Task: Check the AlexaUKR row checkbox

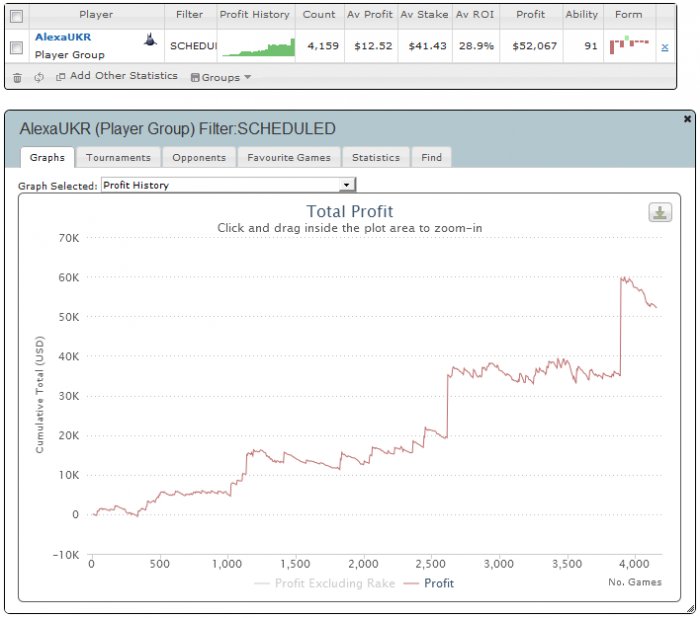Action: coord(17,47)
